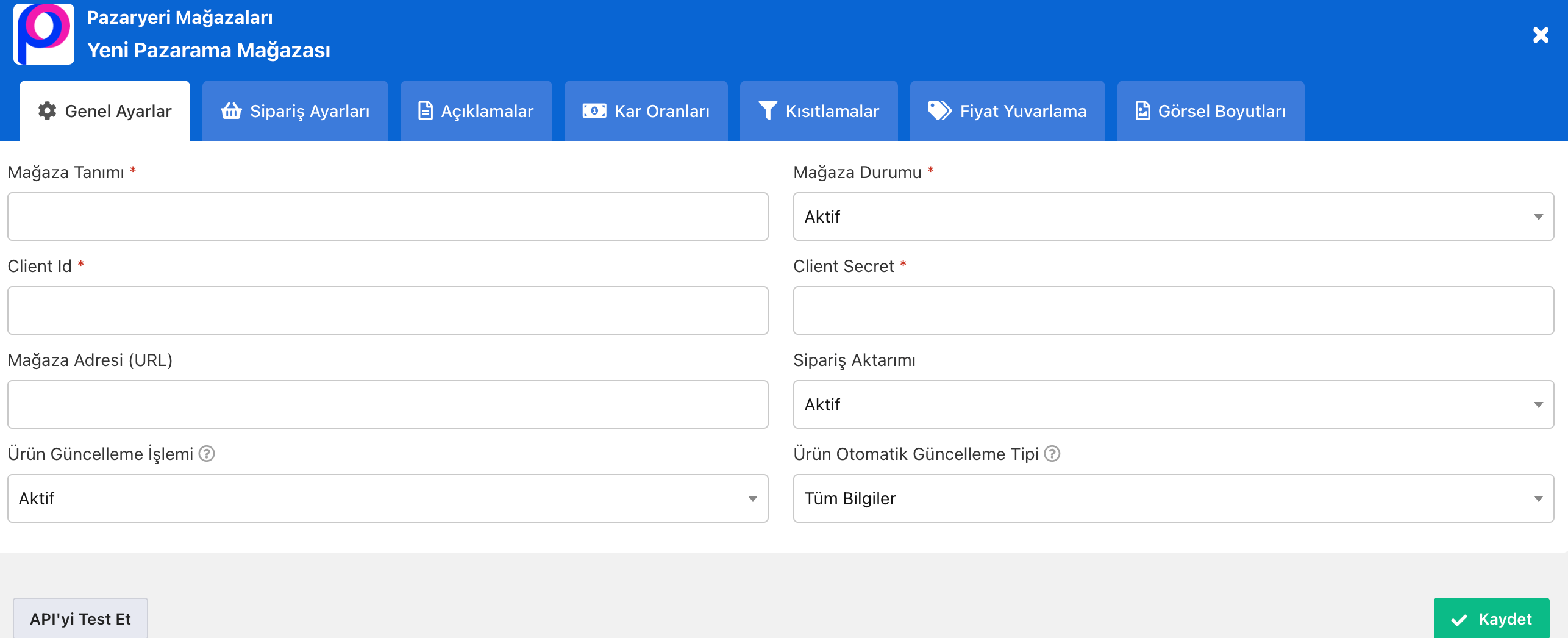Screen dimensions: 1568x638
Task: Expand Ürün Otomatik Güncelleme Tipi dropdown
Action: 1173,498
